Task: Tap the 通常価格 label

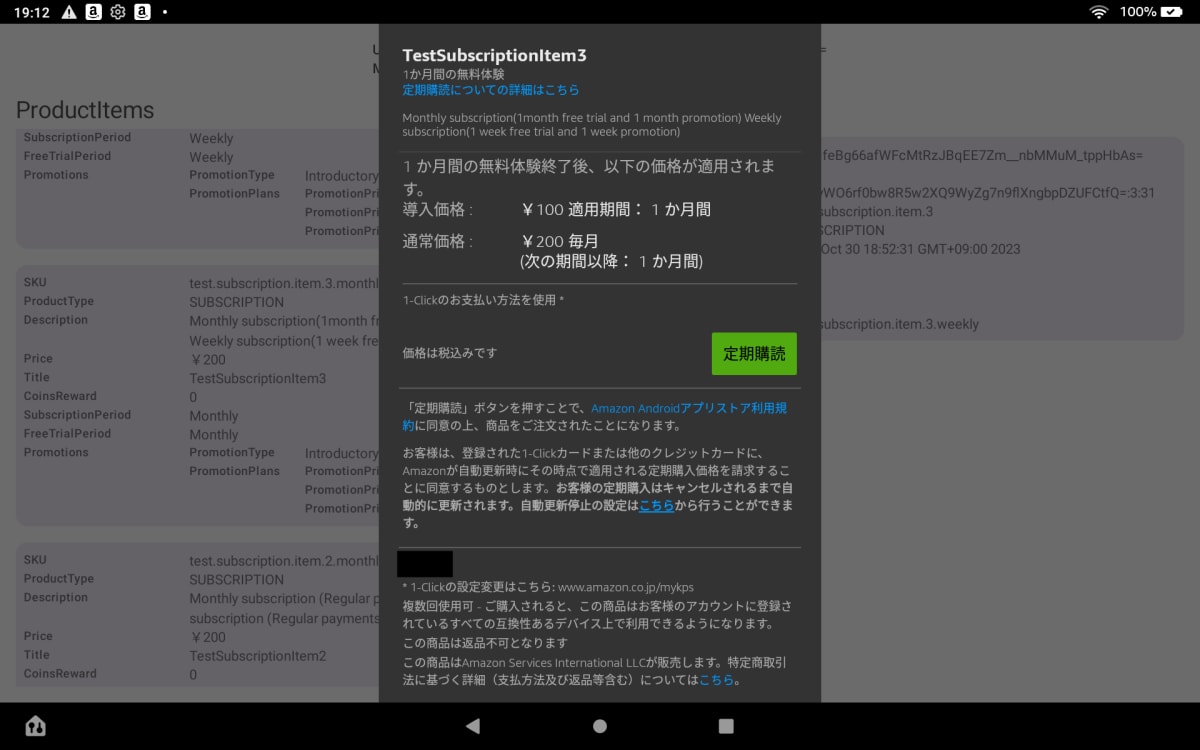Action: (x=438, y=241)
